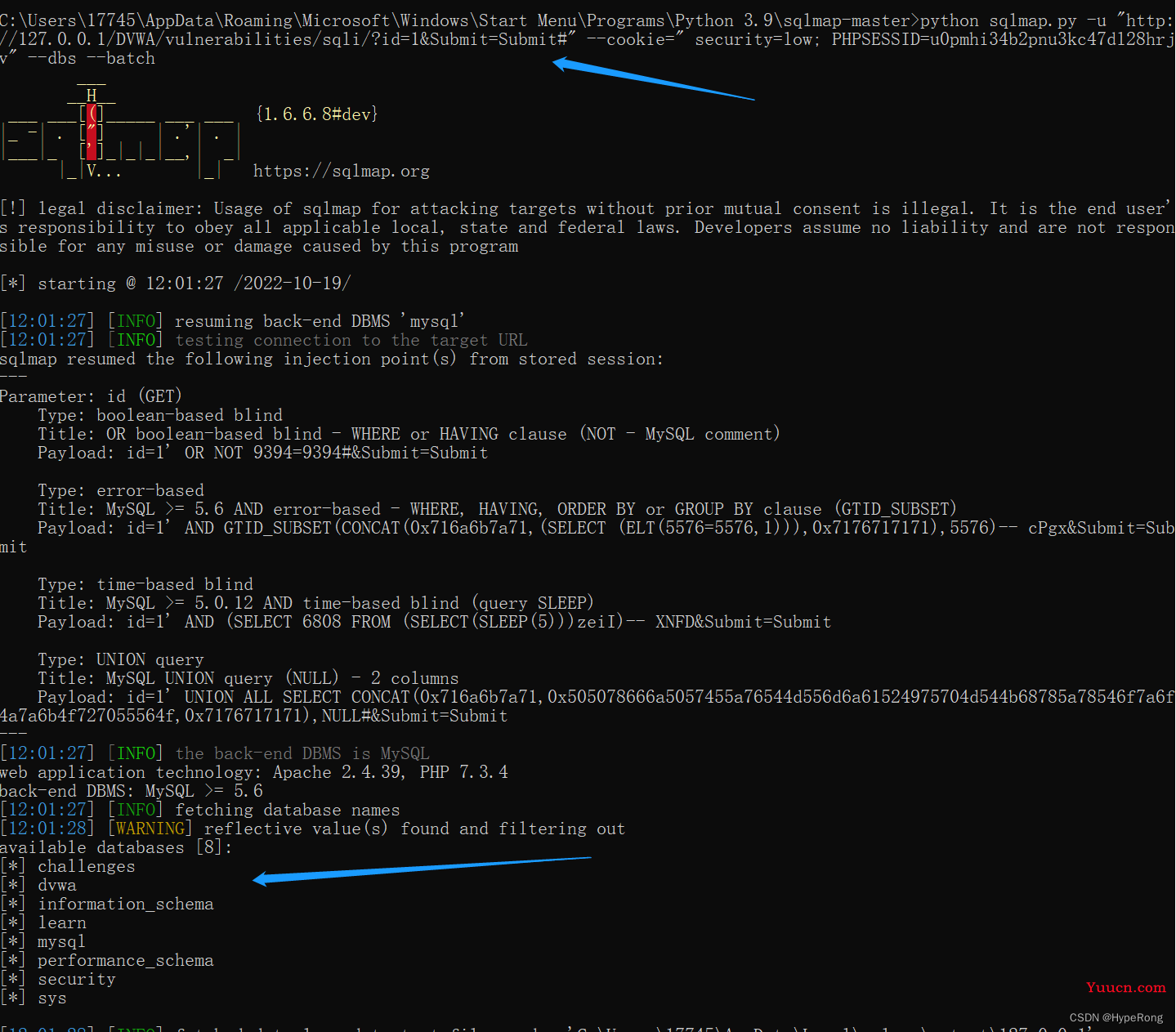The height and width of the screenshot is (1032, 1176).
Task: Click the GTID_SUBSET(CONCAT payload line
Action: [588, 537]
